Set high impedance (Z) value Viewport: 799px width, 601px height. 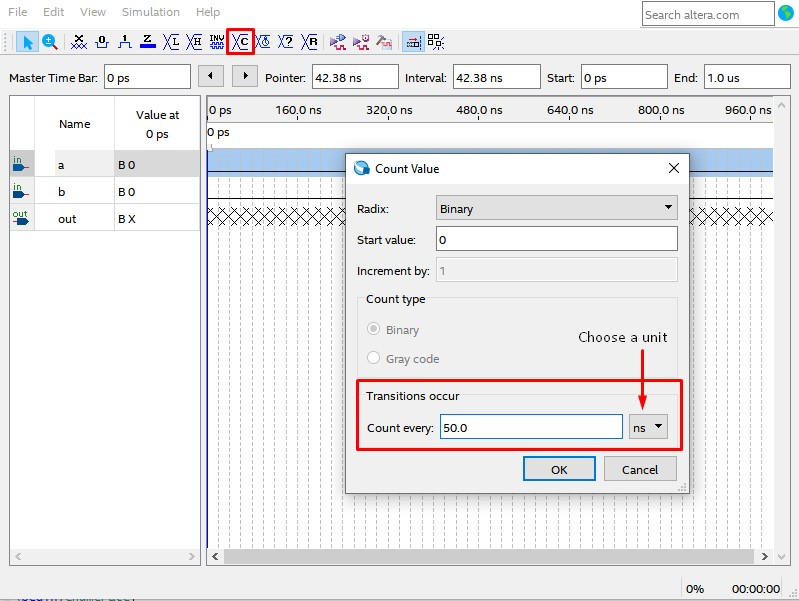pos(148,42)
